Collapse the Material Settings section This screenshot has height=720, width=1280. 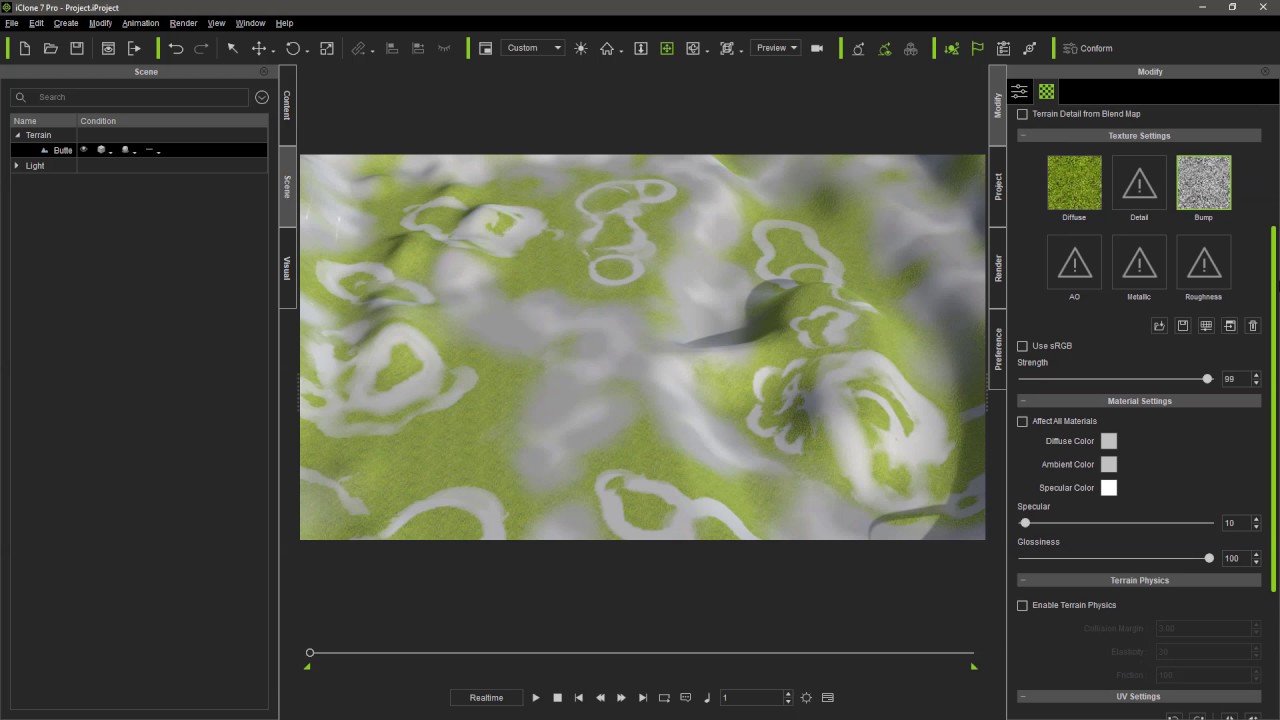click(1023, 401)
